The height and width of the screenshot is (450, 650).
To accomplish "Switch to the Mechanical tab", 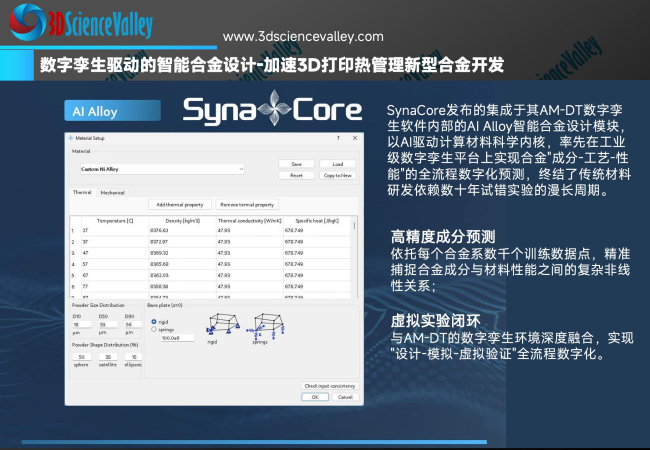I will coord(112,193).
